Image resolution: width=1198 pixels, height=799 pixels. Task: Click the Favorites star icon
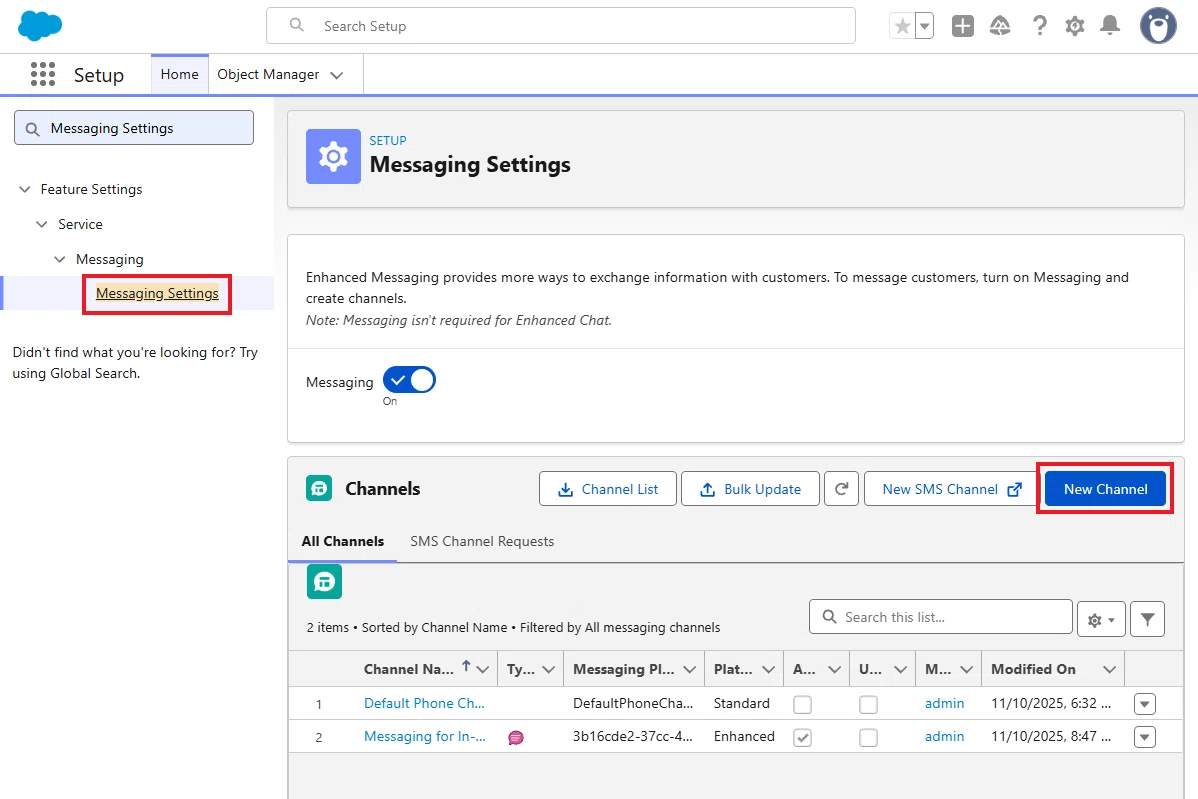(902, 26)
